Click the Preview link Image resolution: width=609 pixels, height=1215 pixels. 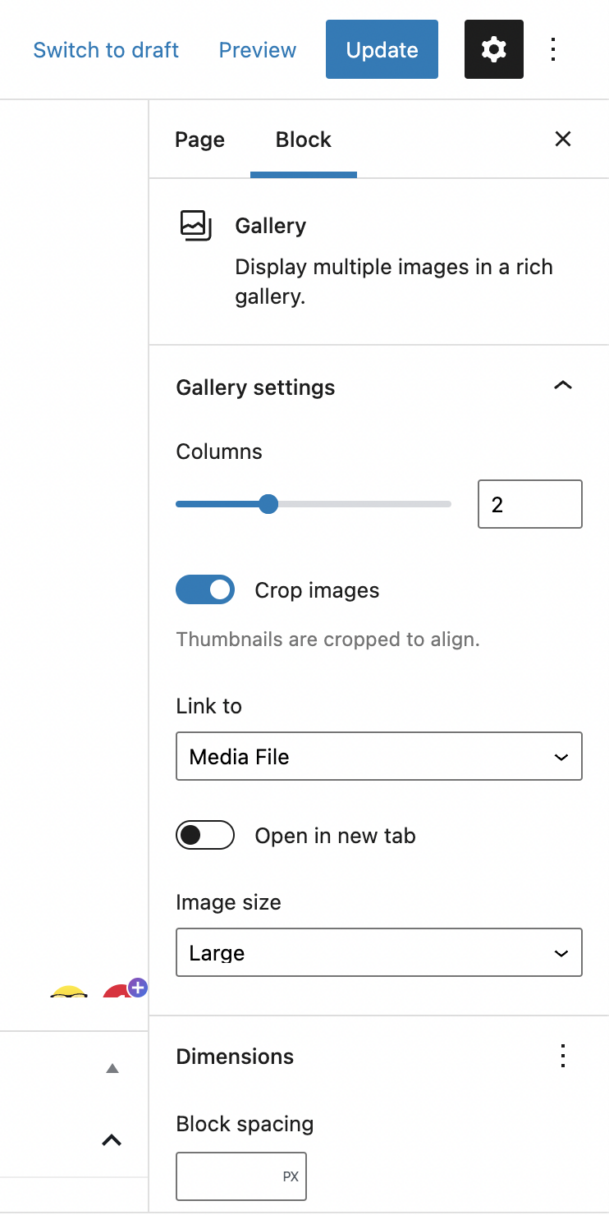click(x=257, y=50)
